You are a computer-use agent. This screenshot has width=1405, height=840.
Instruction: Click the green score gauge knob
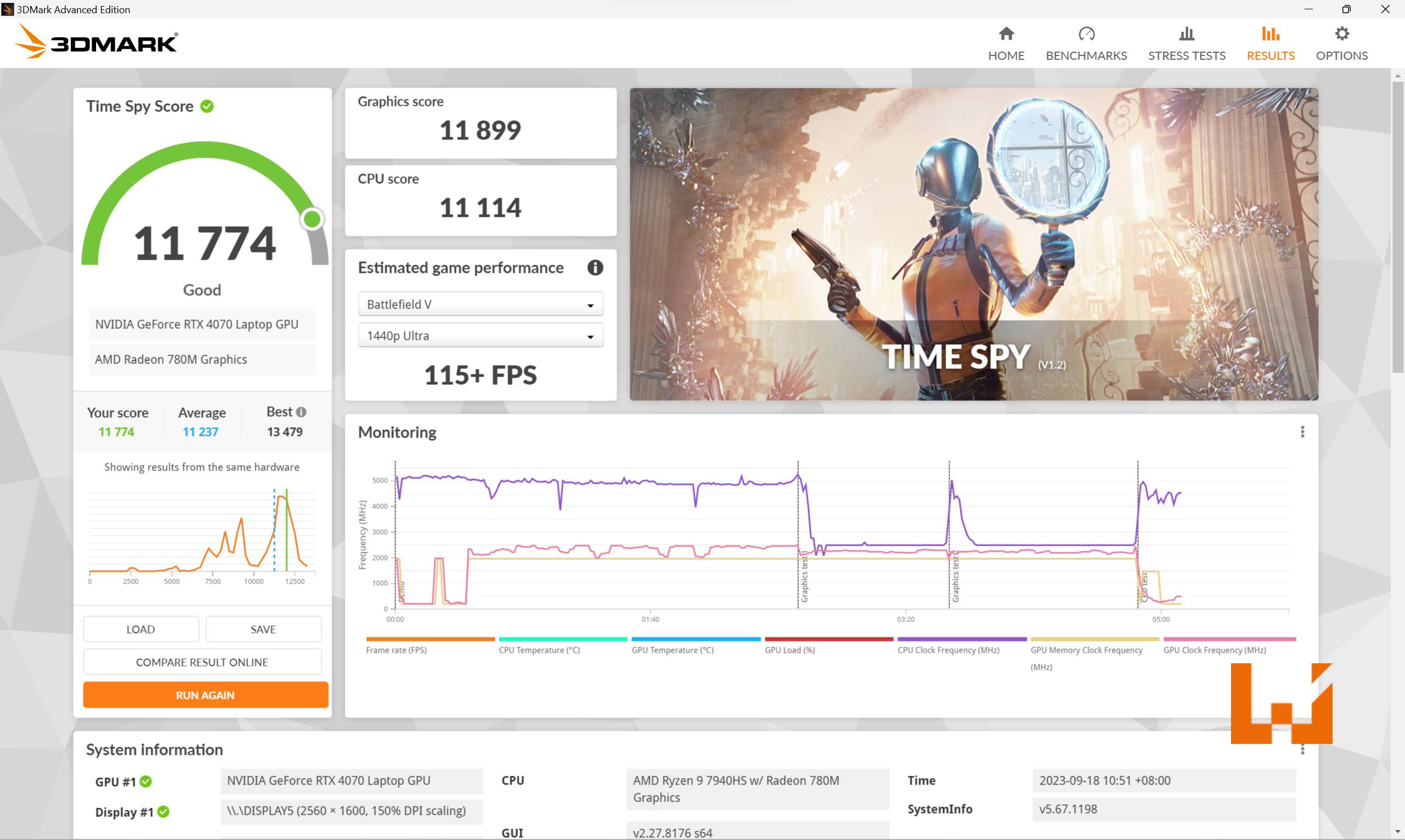coord(312,219)
